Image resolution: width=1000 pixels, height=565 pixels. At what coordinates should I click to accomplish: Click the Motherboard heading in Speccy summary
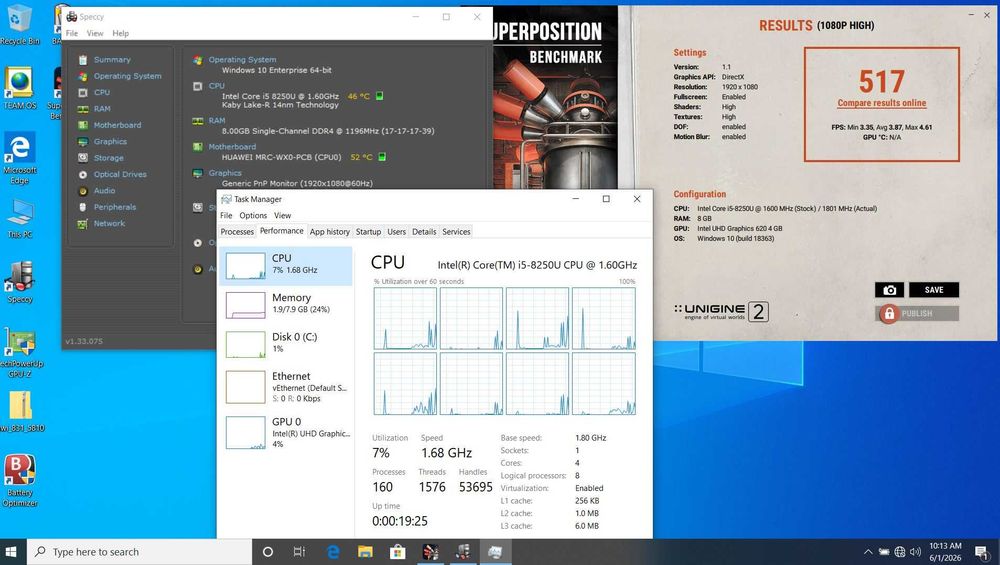tap(232, 147)
